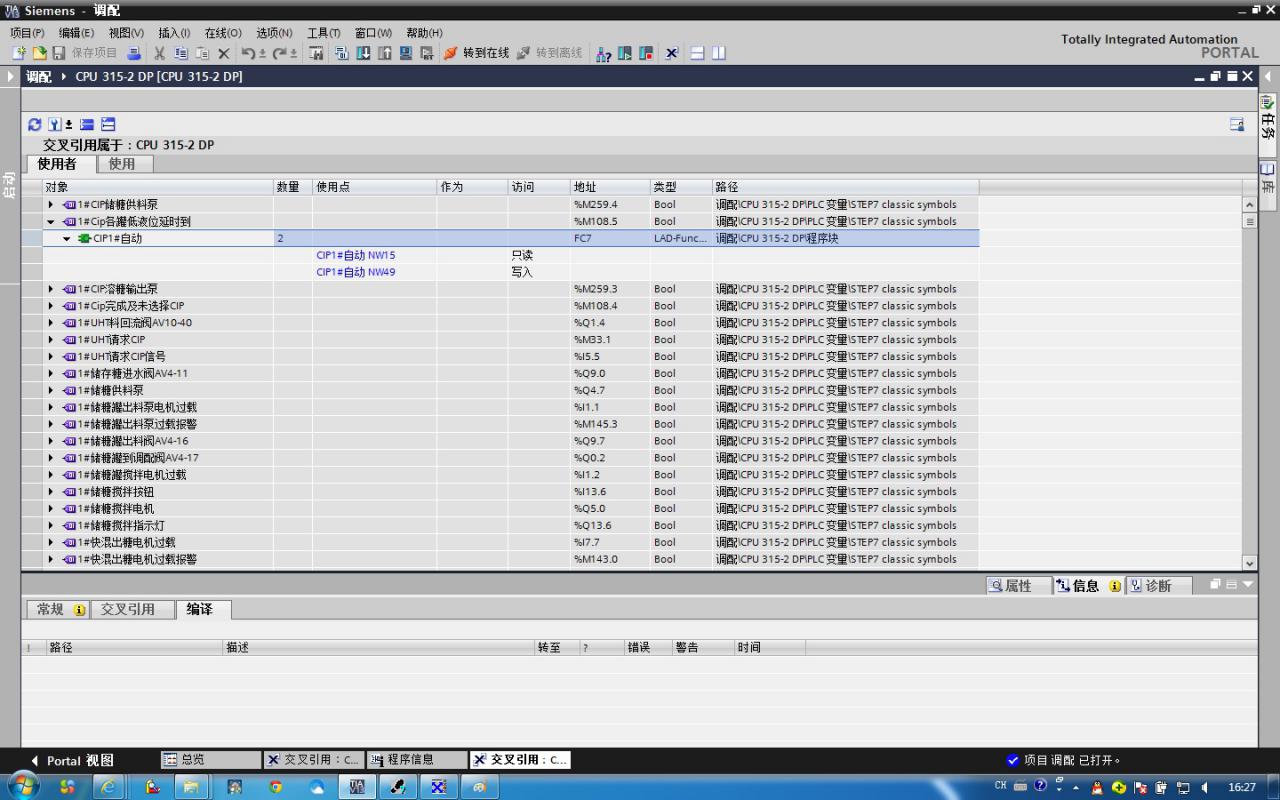Open the 编辑(E) menu
The height and width of the screenshot is (800, 1280).
point(76,33)
